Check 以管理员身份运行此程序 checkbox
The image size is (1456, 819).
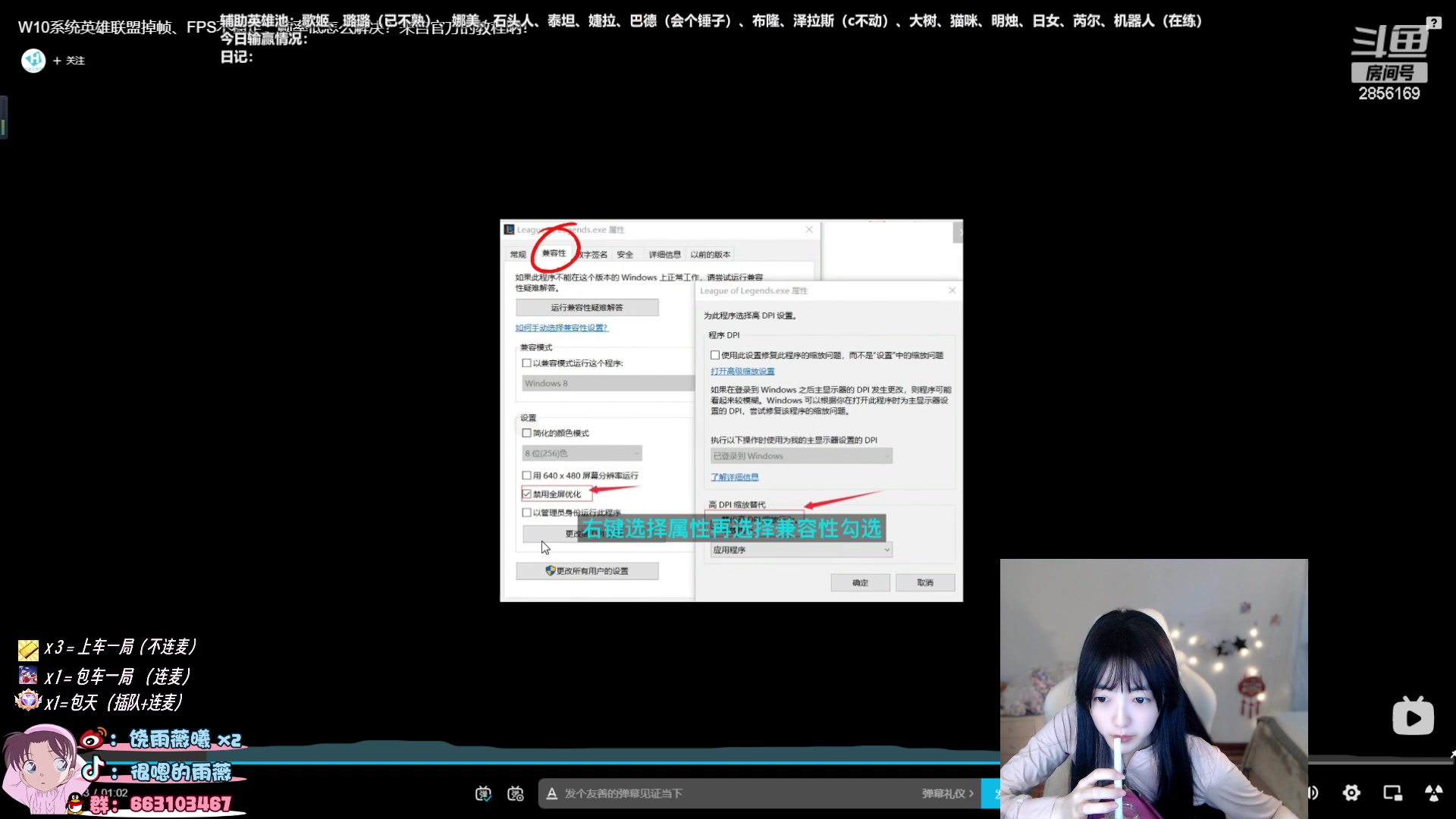[x=526, y=513]
